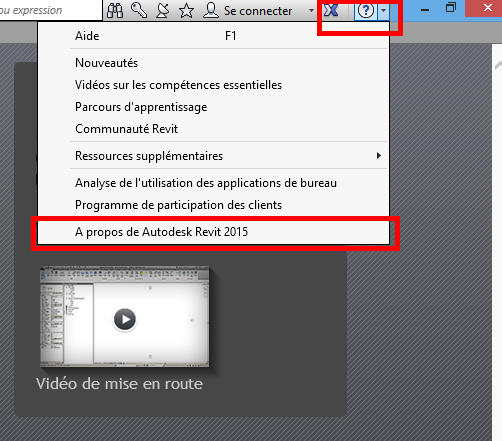Viewport: 502px width, 441px height.
Task: Click the Vidéo de mise en route caption
Action: click(119, 384)
